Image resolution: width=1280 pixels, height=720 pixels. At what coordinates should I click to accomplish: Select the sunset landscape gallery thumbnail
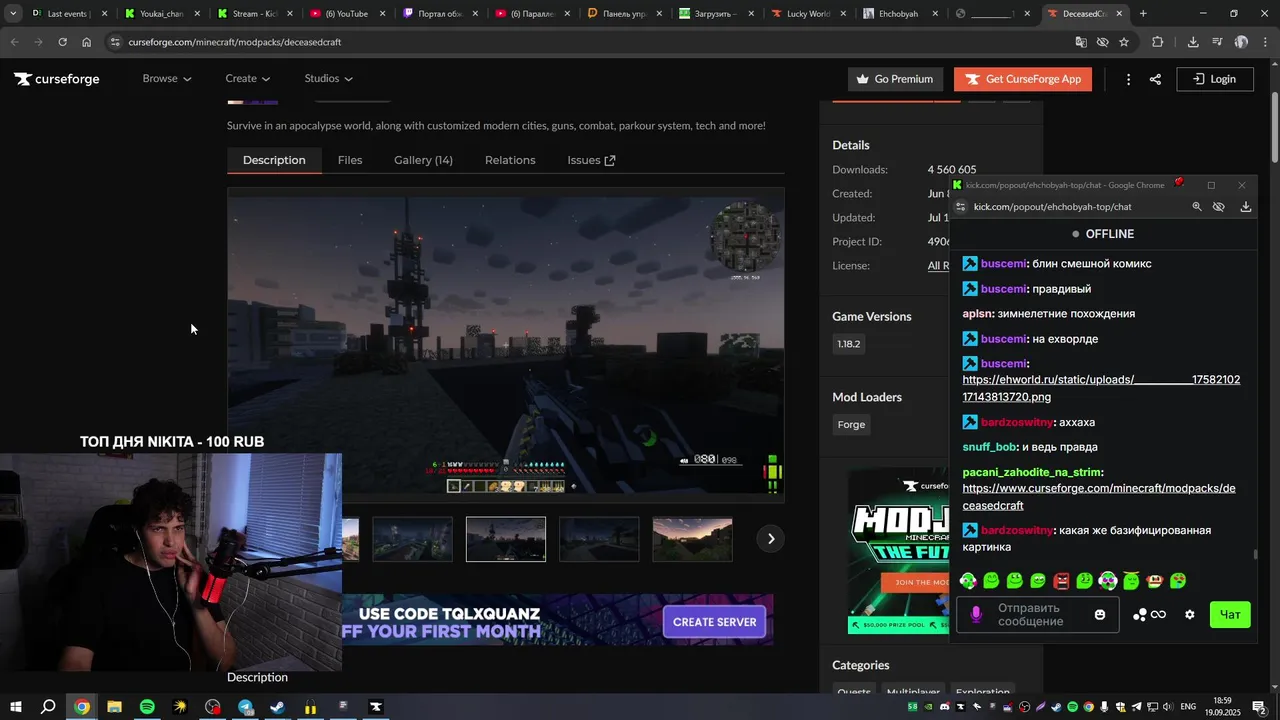692,539
